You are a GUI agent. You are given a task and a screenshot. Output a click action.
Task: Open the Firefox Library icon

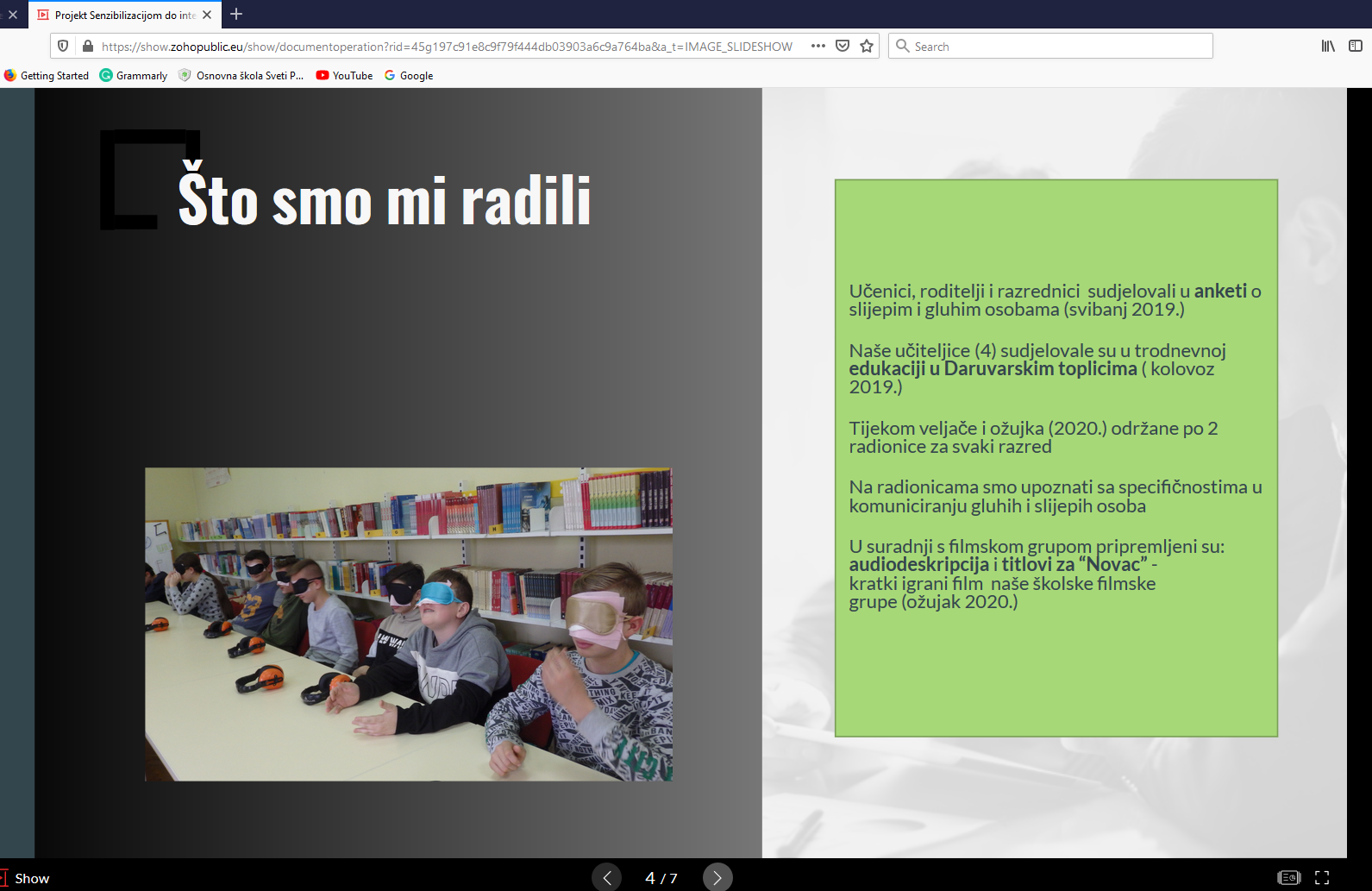tap(1328, 47)
